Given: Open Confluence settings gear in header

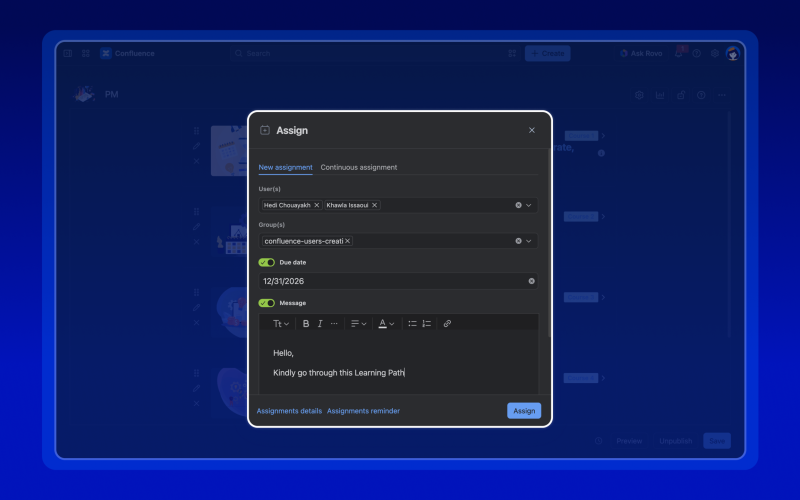Looking at the screenshot, I should (x=715, y=53).
